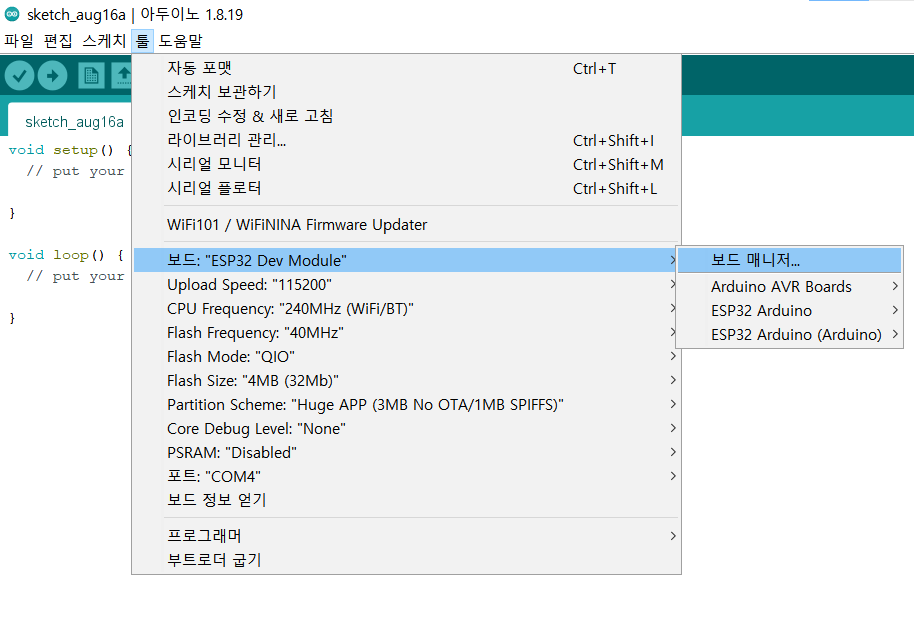
Task: Click the Open sketch up-arrow icon
Action: 123,76
